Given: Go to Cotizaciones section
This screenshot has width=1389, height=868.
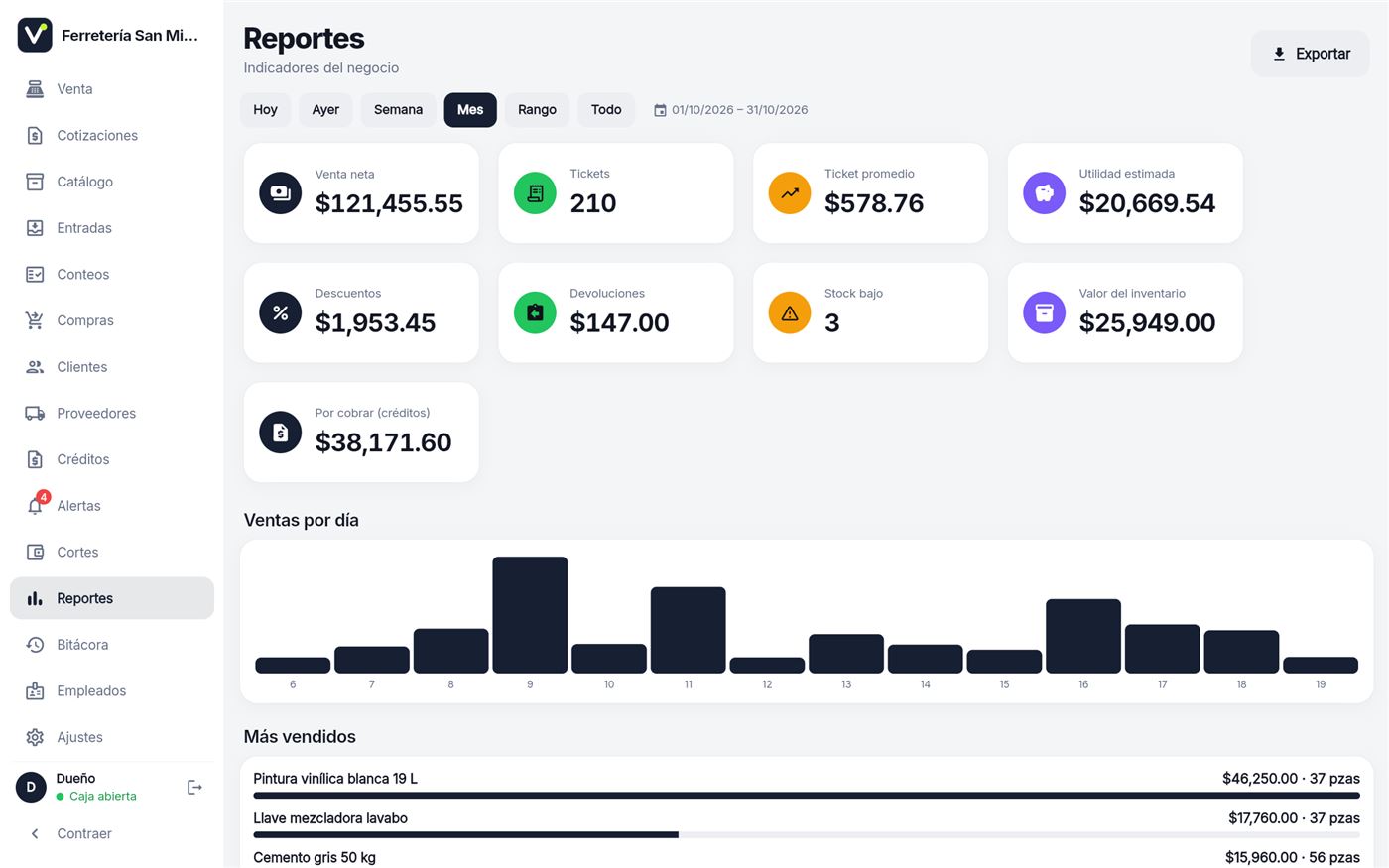Looking at the screenshot, I should coord(112,136).
